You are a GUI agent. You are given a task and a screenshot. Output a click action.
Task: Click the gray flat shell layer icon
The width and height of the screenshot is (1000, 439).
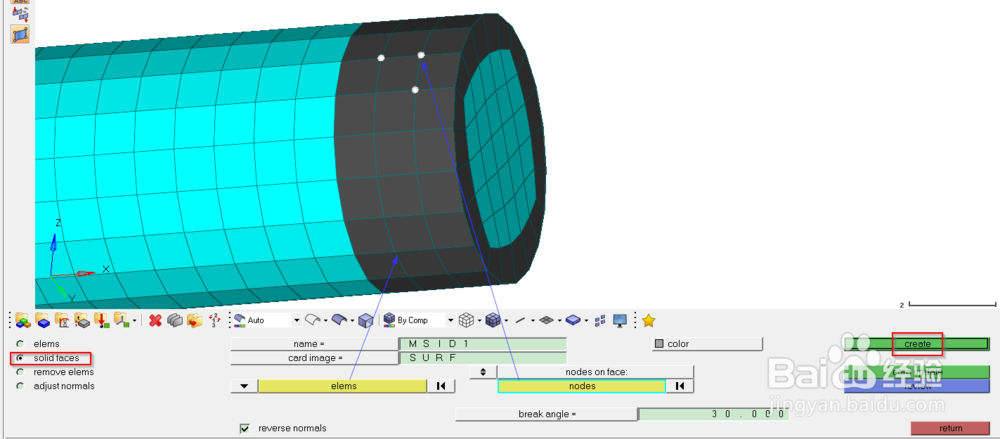click(x=546, y=320)
